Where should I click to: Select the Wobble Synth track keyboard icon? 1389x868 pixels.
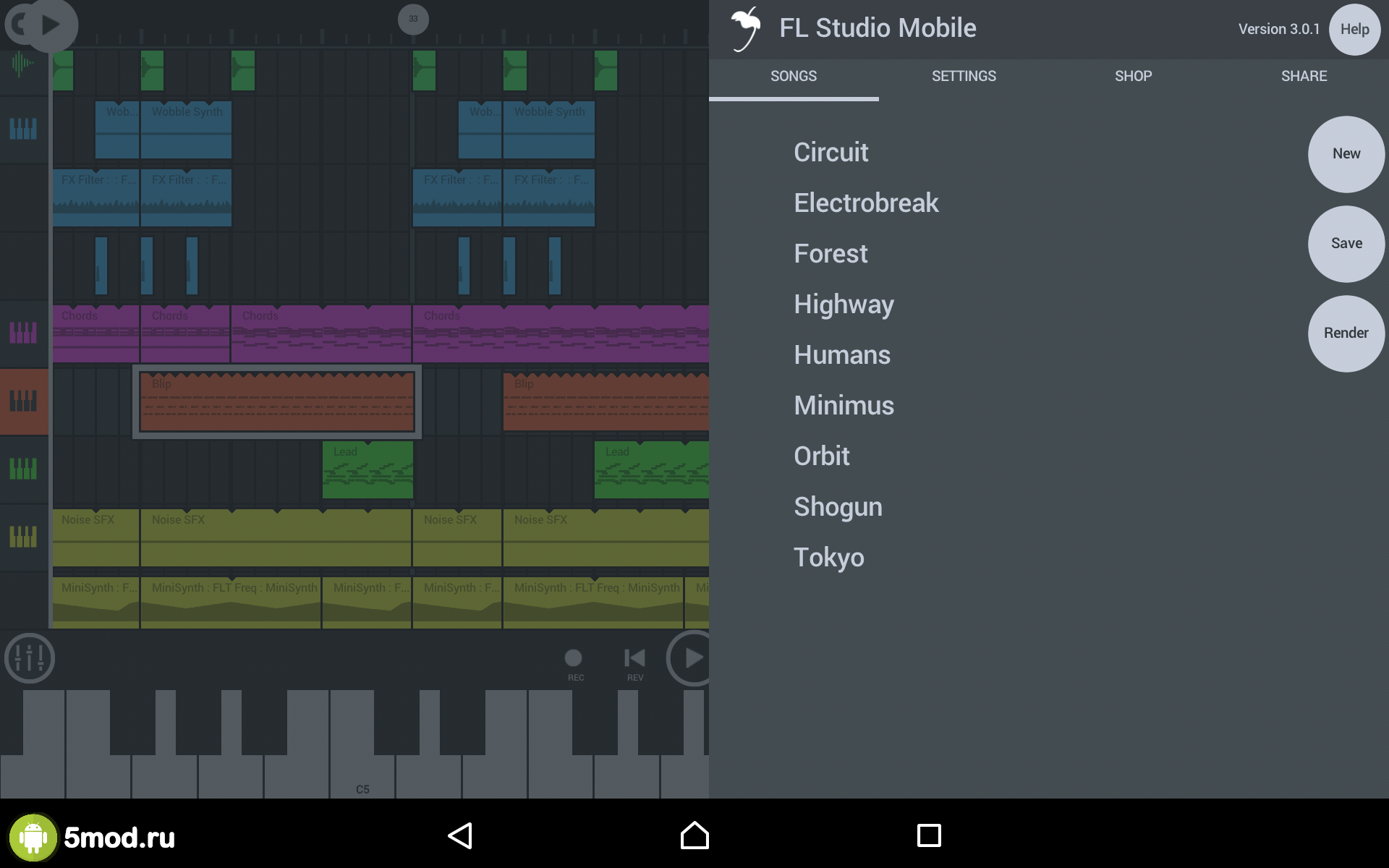23,129
